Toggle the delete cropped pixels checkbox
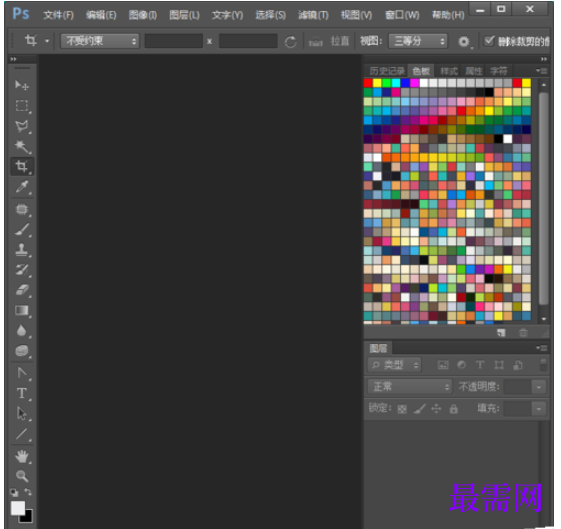 pos(489,41)
